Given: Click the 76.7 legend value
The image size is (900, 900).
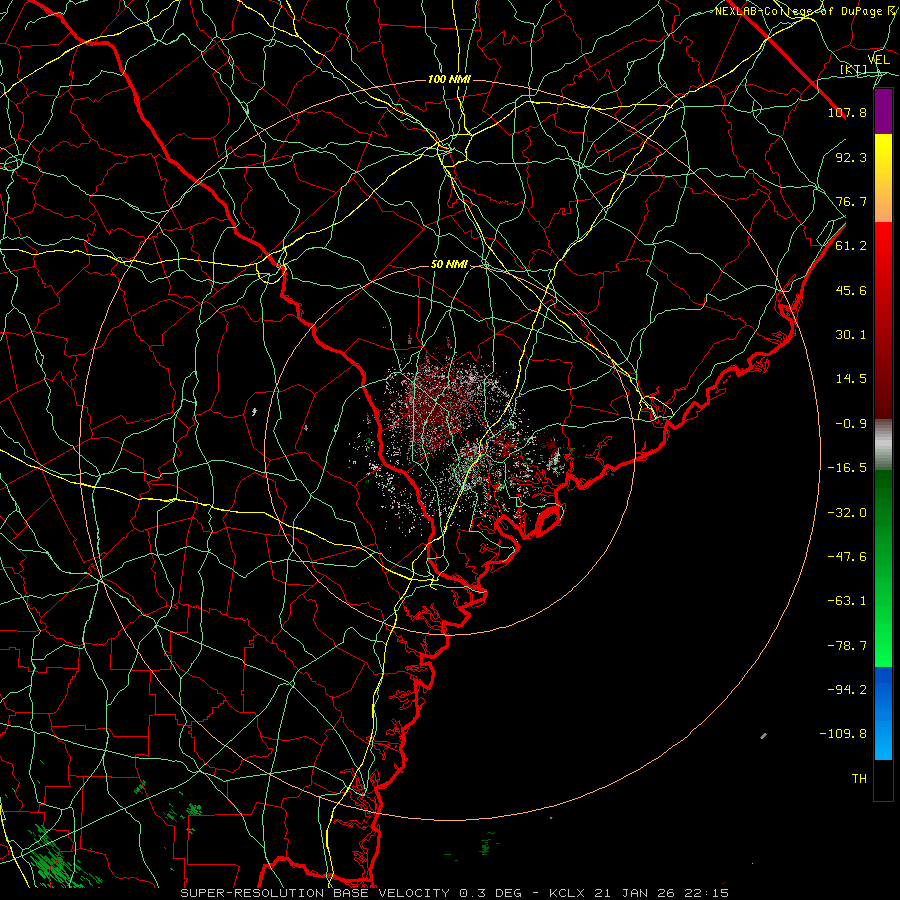Looking at the screenshot, I should tap(851, 201).
